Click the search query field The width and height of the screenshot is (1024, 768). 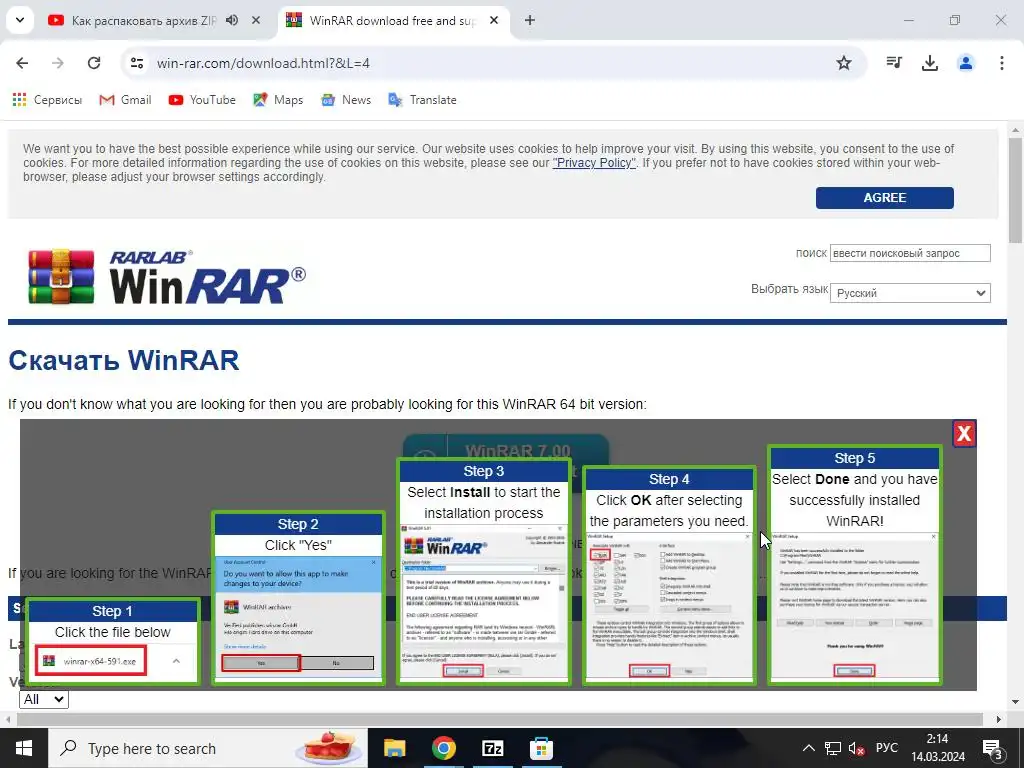point(910,253)
